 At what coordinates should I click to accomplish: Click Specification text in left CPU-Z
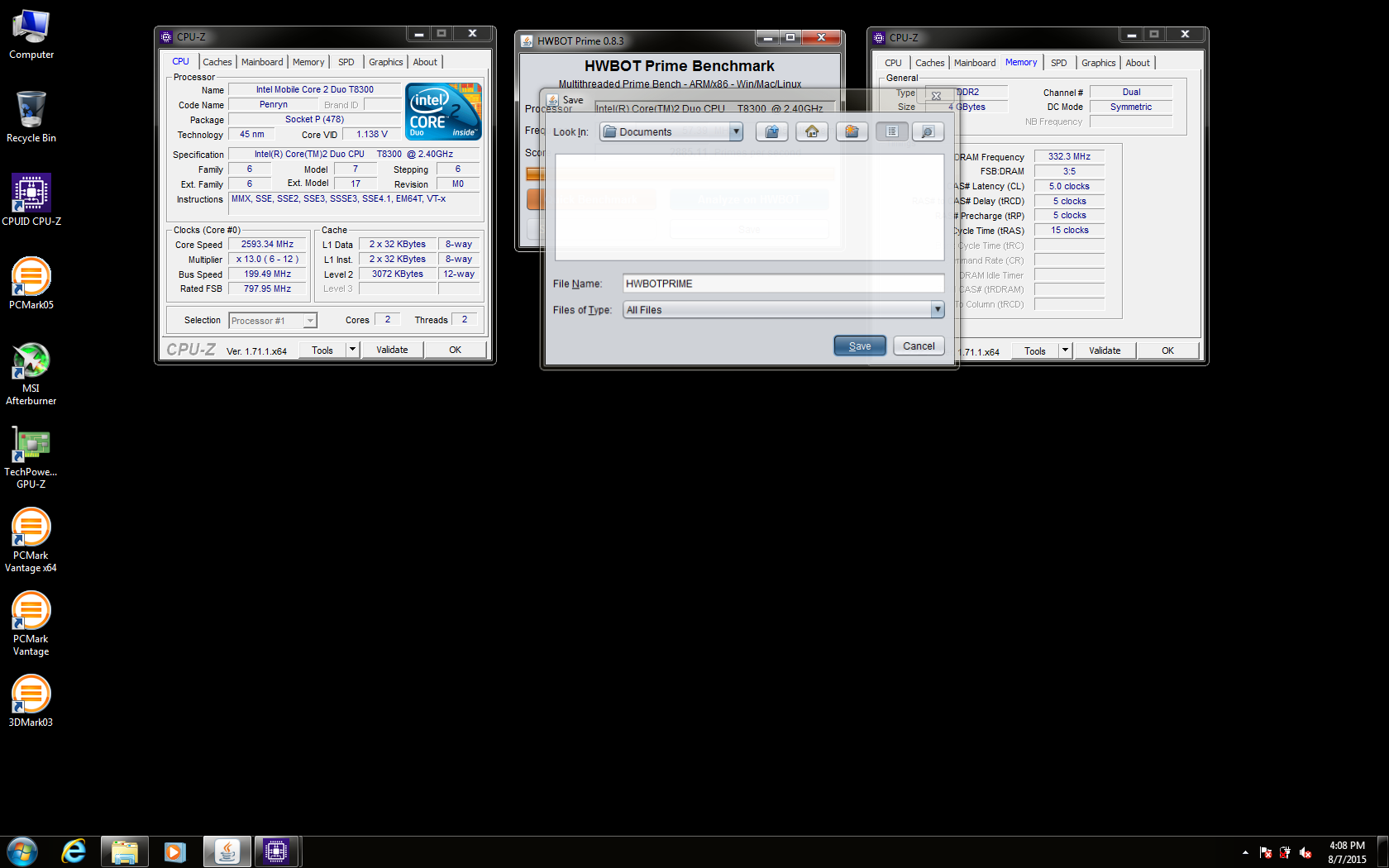pos(354,154)
